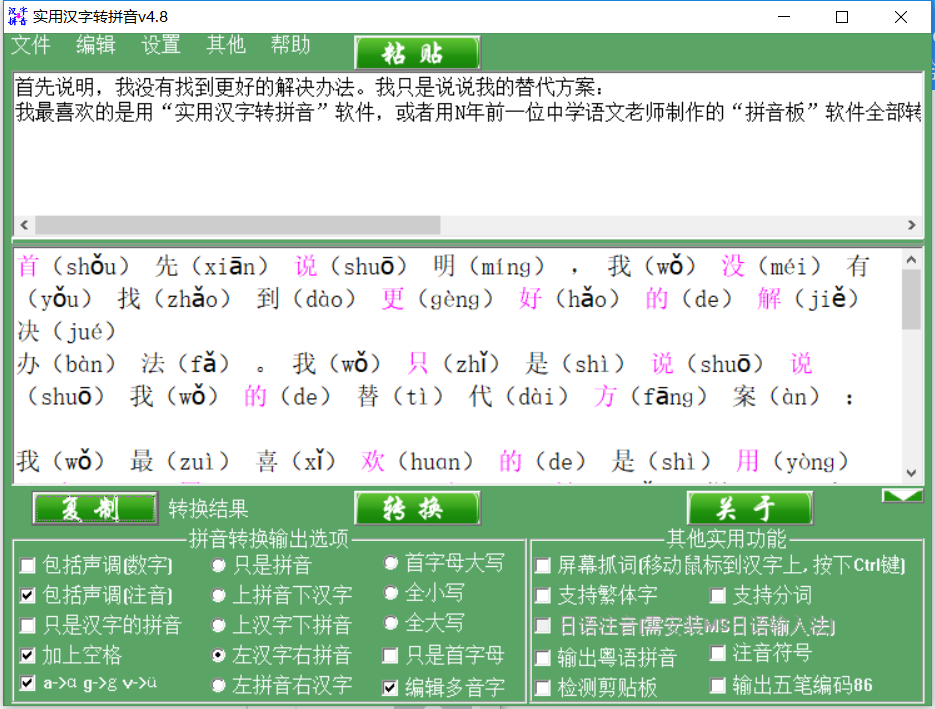Click the 转换结果 label
935x709 pixels.
point(208,509)
